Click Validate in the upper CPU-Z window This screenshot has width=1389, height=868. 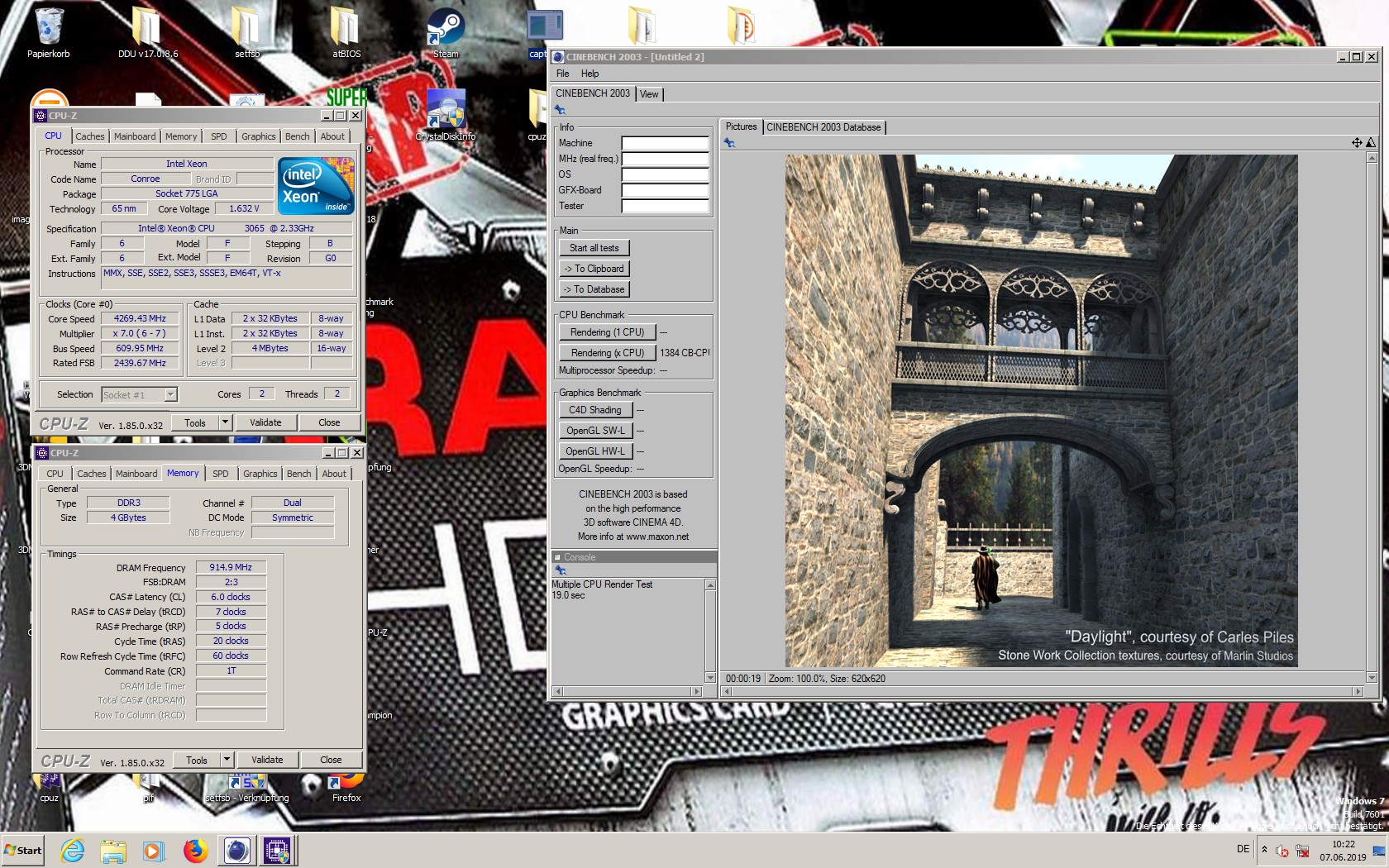(x=265, y=422)
